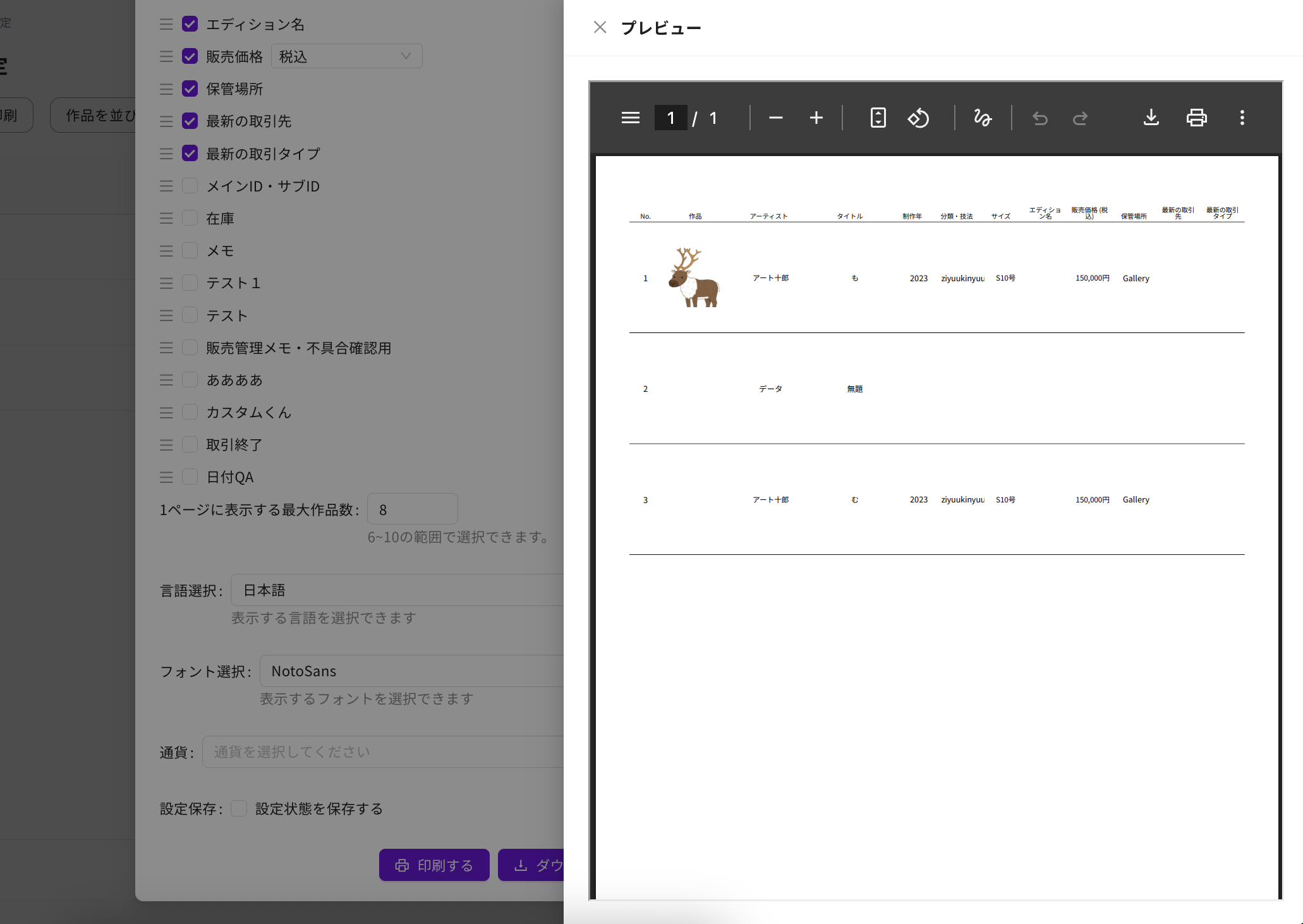
Task: Download the PDF from the preview toolbar
Action: point(1151,118)
